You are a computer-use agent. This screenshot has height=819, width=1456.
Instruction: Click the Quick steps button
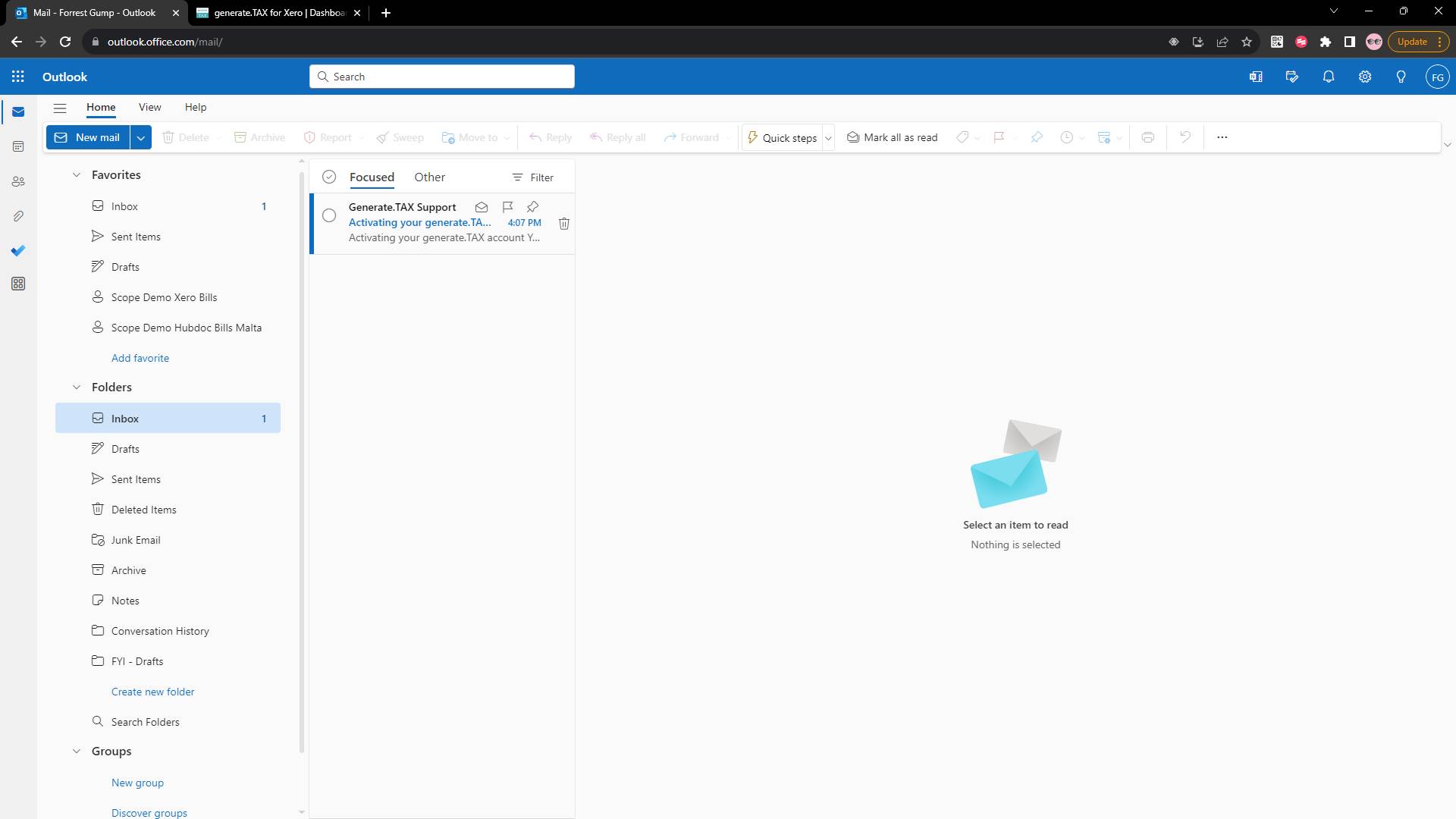[782, 138]
